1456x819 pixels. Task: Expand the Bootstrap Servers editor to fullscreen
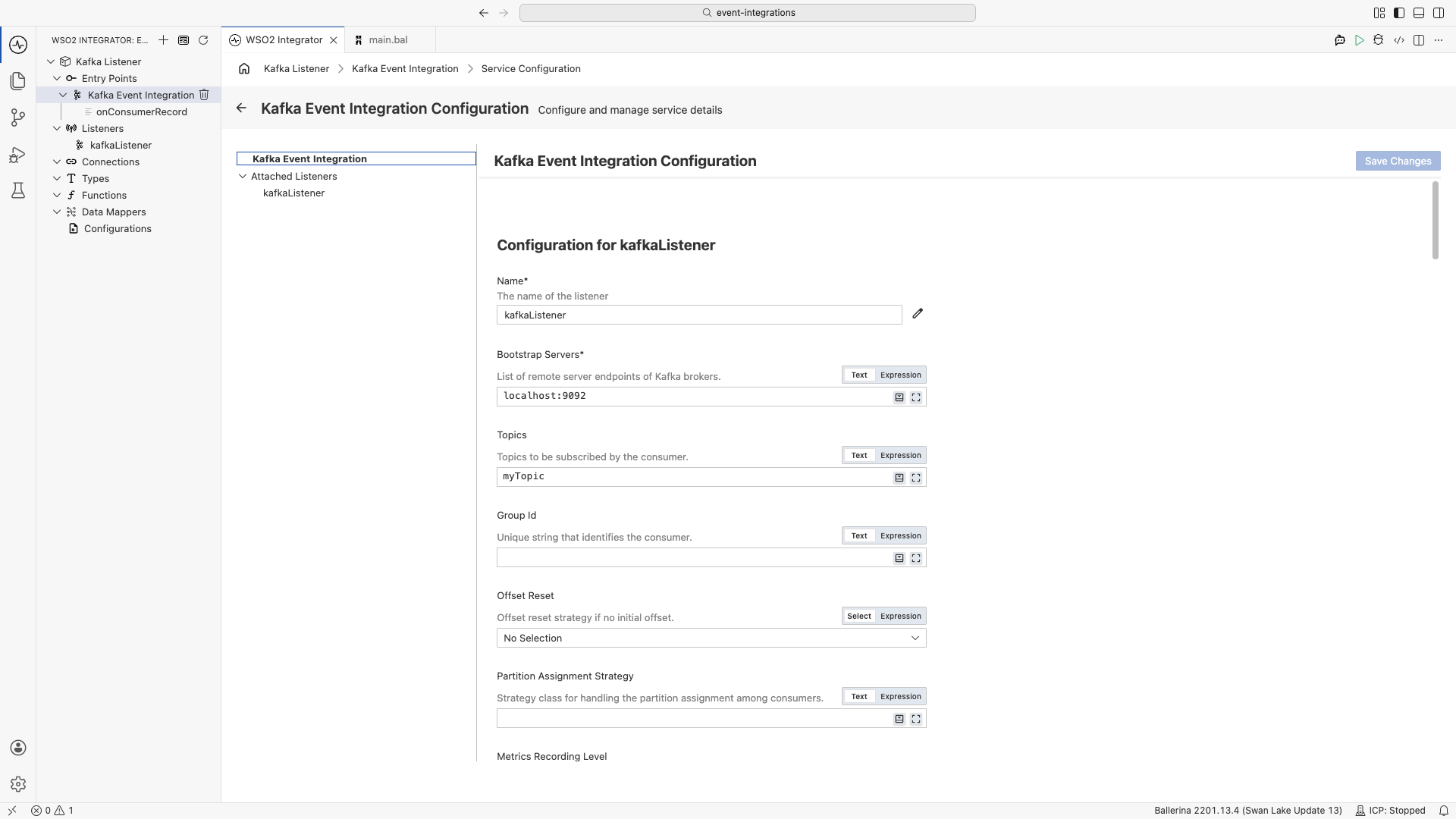coord(916,397)
